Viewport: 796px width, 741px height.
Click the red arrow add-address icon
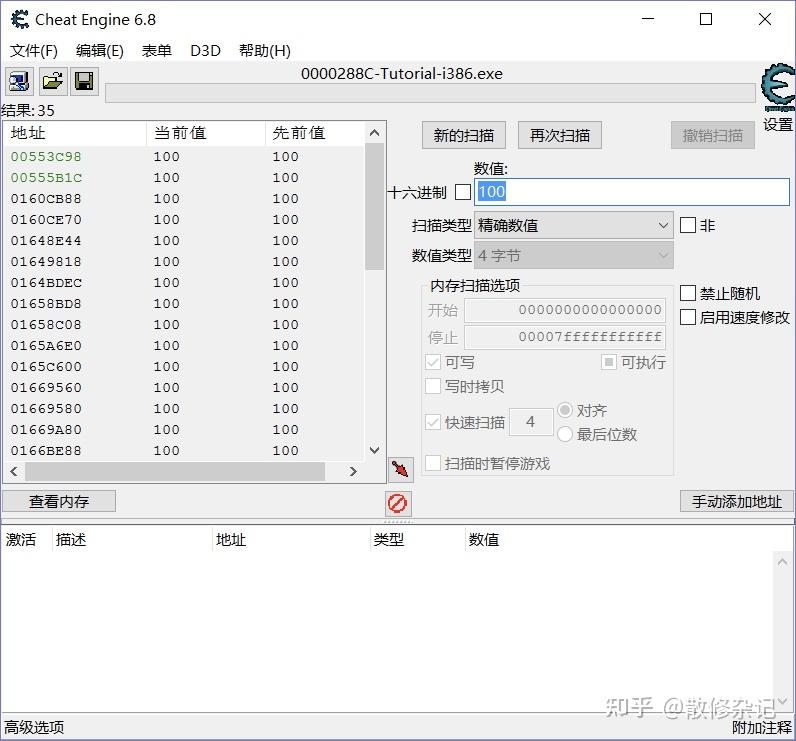(401, 469)
